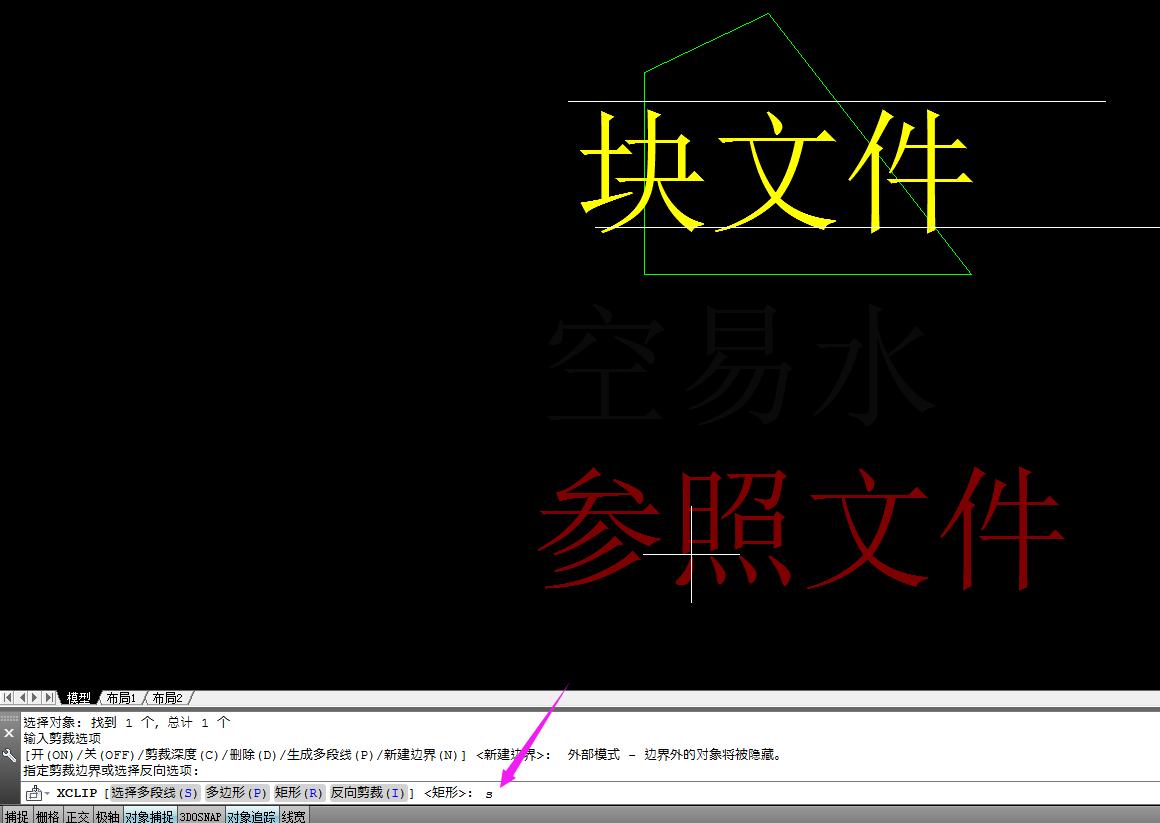Close the command line window with X

(9, 733)
